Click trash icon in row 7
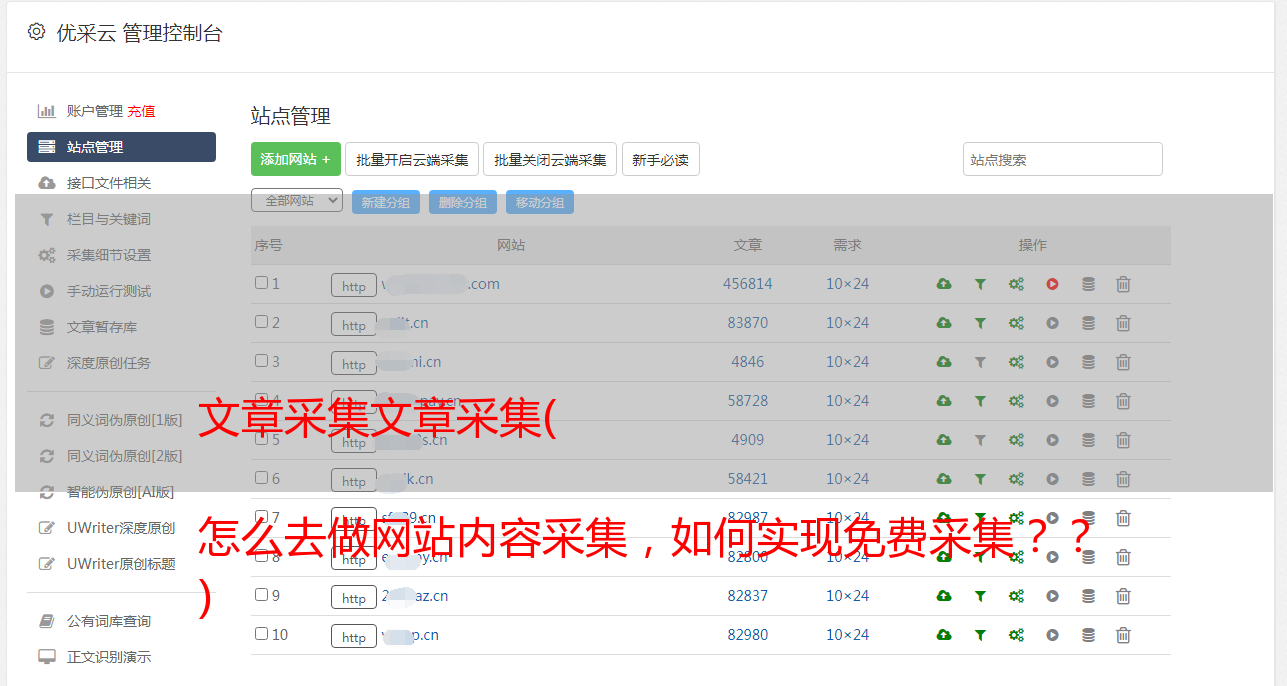 1123,518
